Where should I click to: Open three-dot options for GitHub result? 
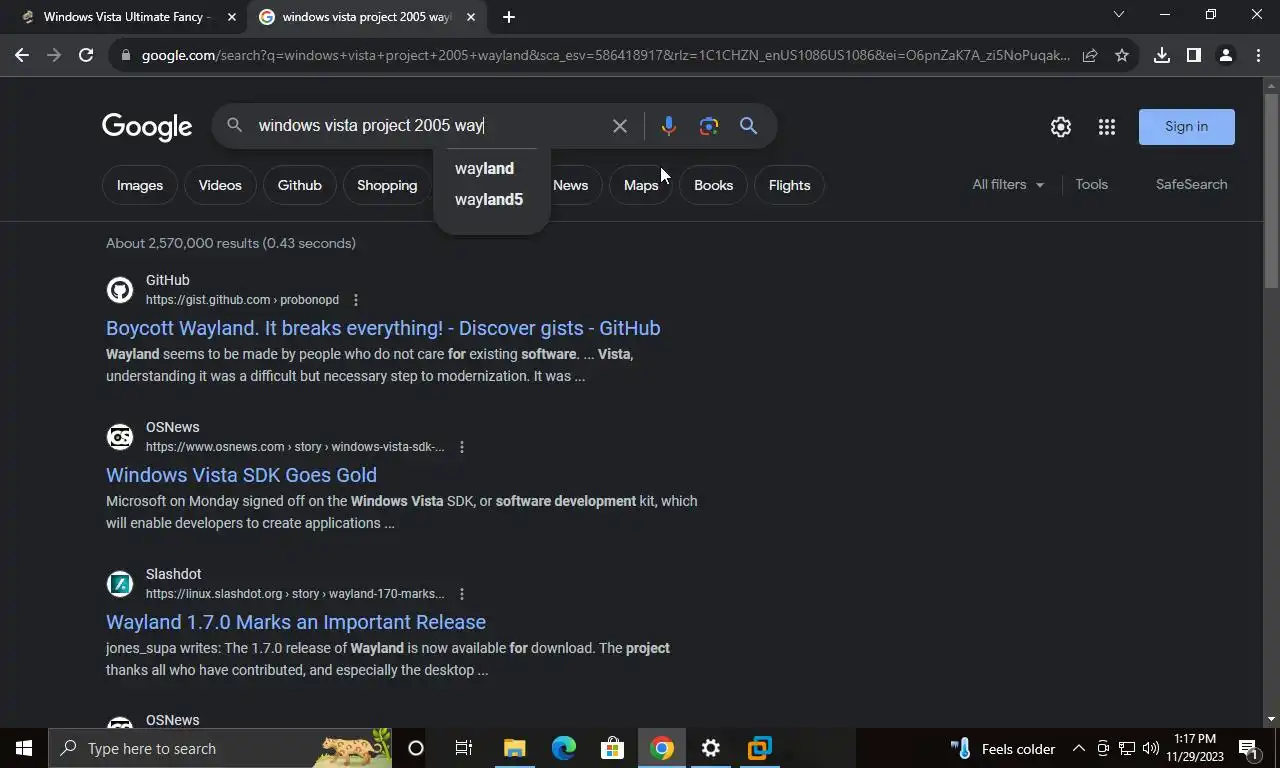click(355, 300)
